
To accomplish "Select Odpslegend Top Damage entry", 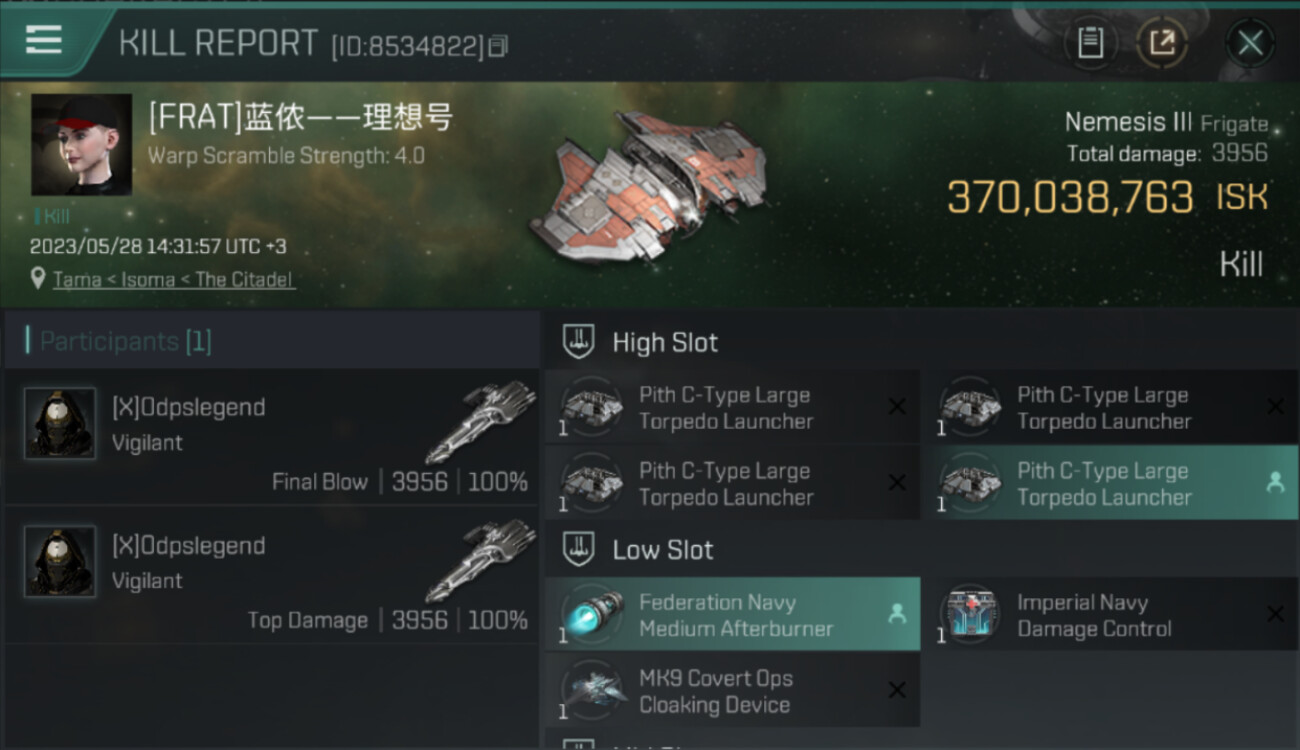I will 272,575.
